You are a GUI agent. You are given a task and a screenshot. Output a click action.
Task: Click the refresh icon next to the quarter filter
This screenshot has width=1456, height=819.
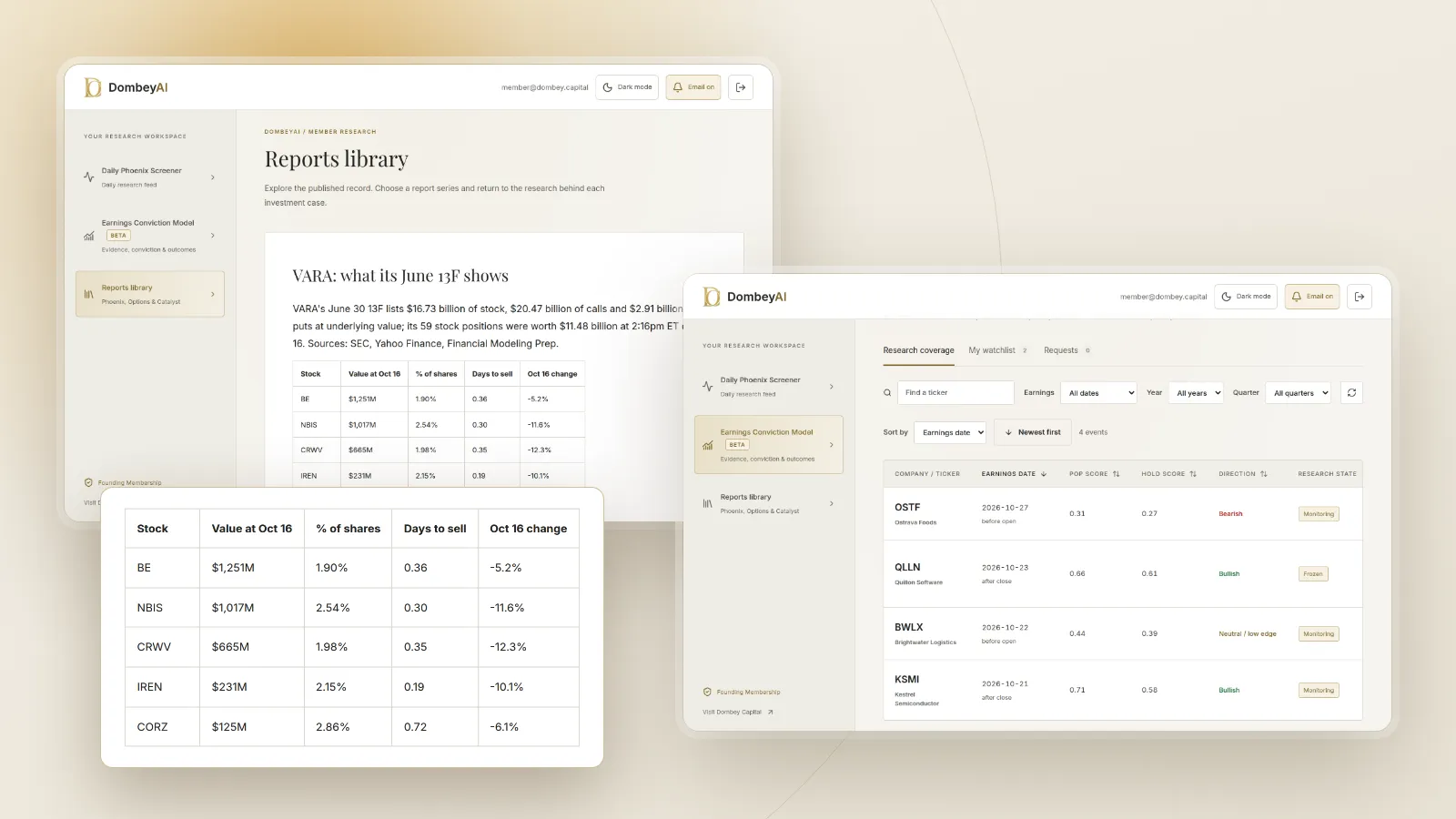click(1351, 392)
